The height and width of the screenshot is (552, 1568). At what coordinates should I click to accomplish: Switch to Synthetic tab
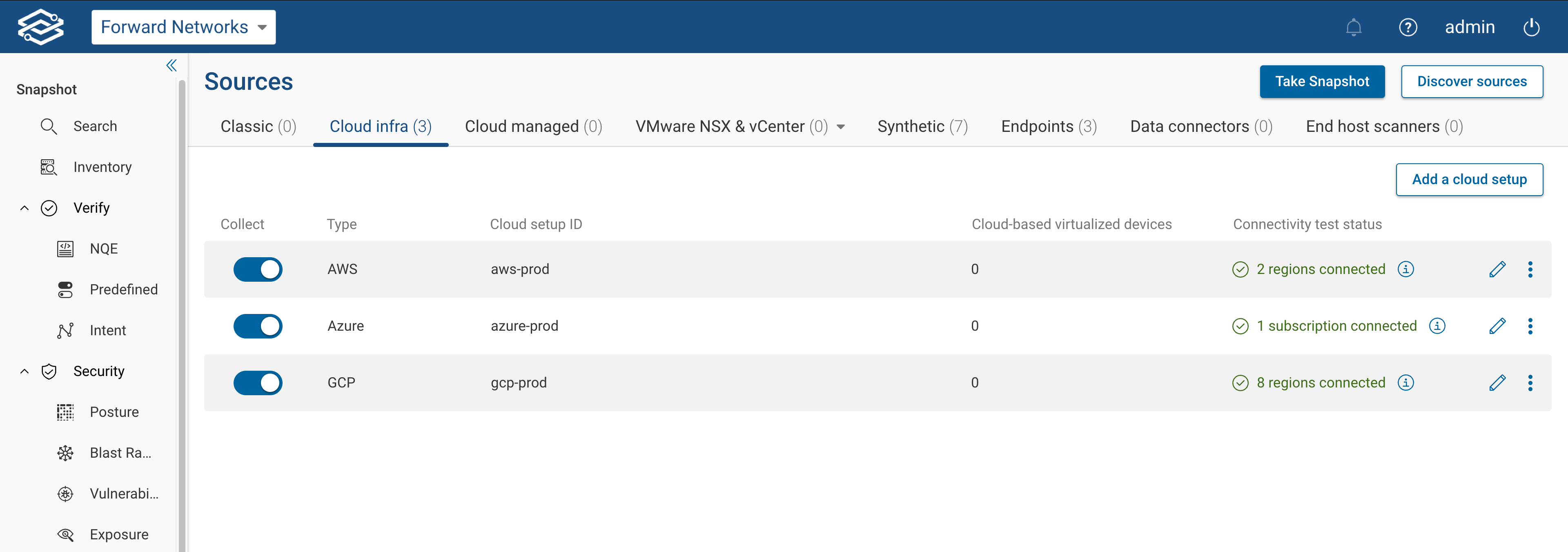tap(922, 127)
